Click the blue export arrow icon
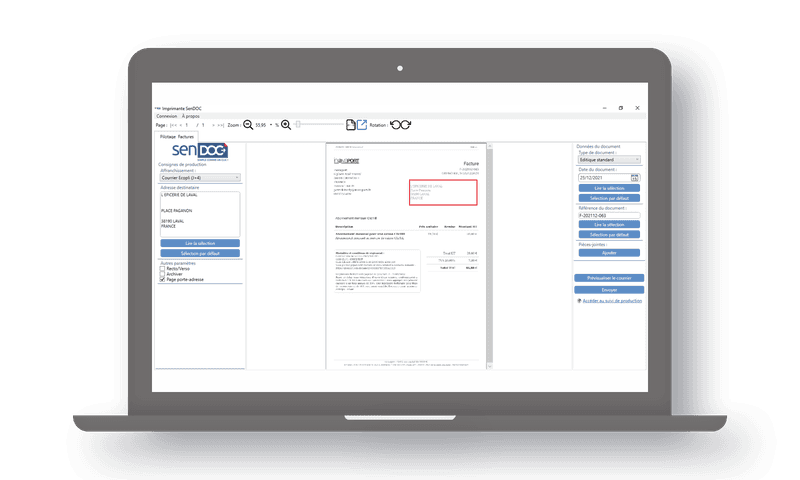Screen dimensions: 800x480 click(362, 125)
